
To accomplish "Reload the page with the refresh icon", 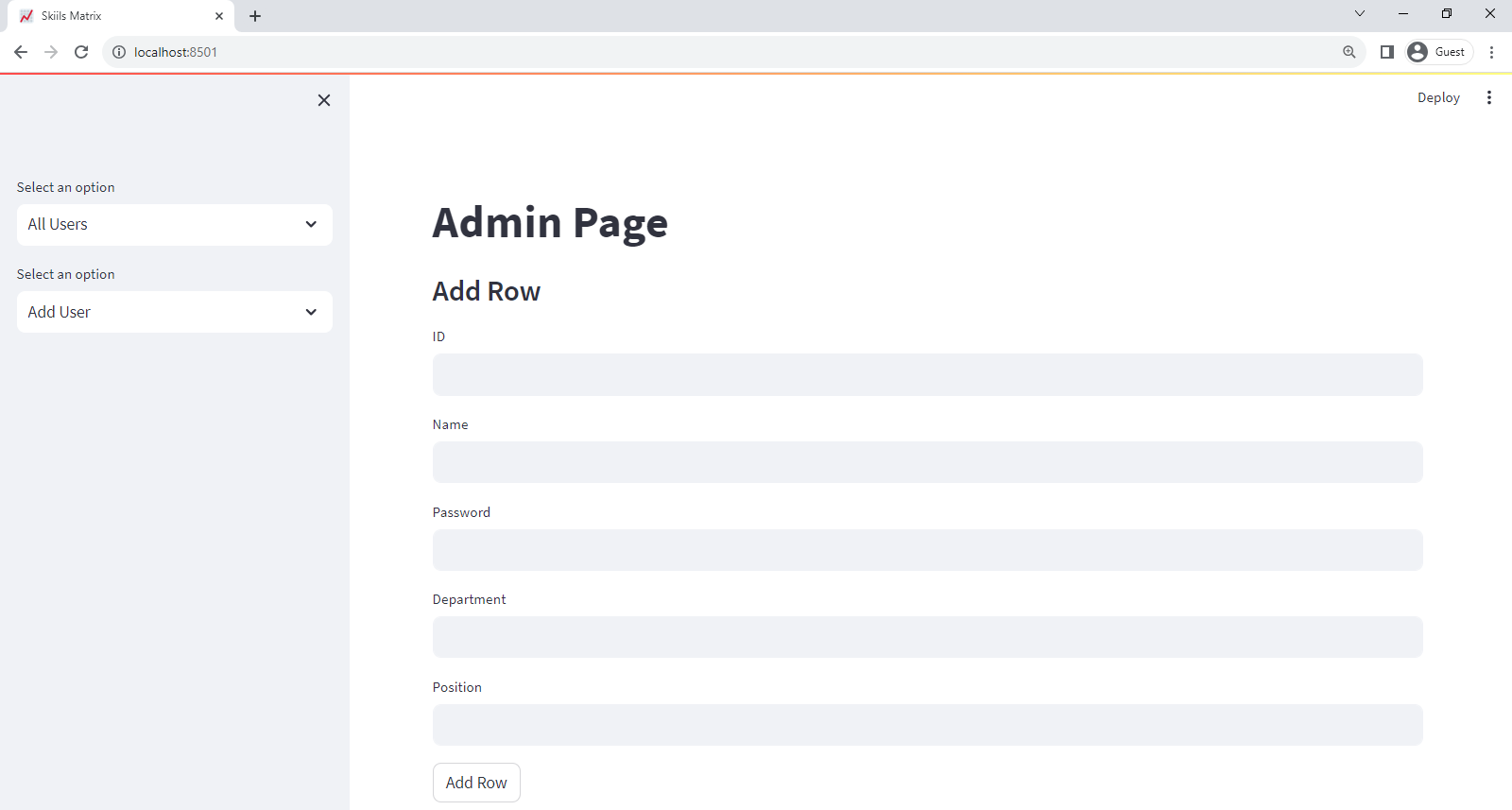I will (x=81, y=52).
